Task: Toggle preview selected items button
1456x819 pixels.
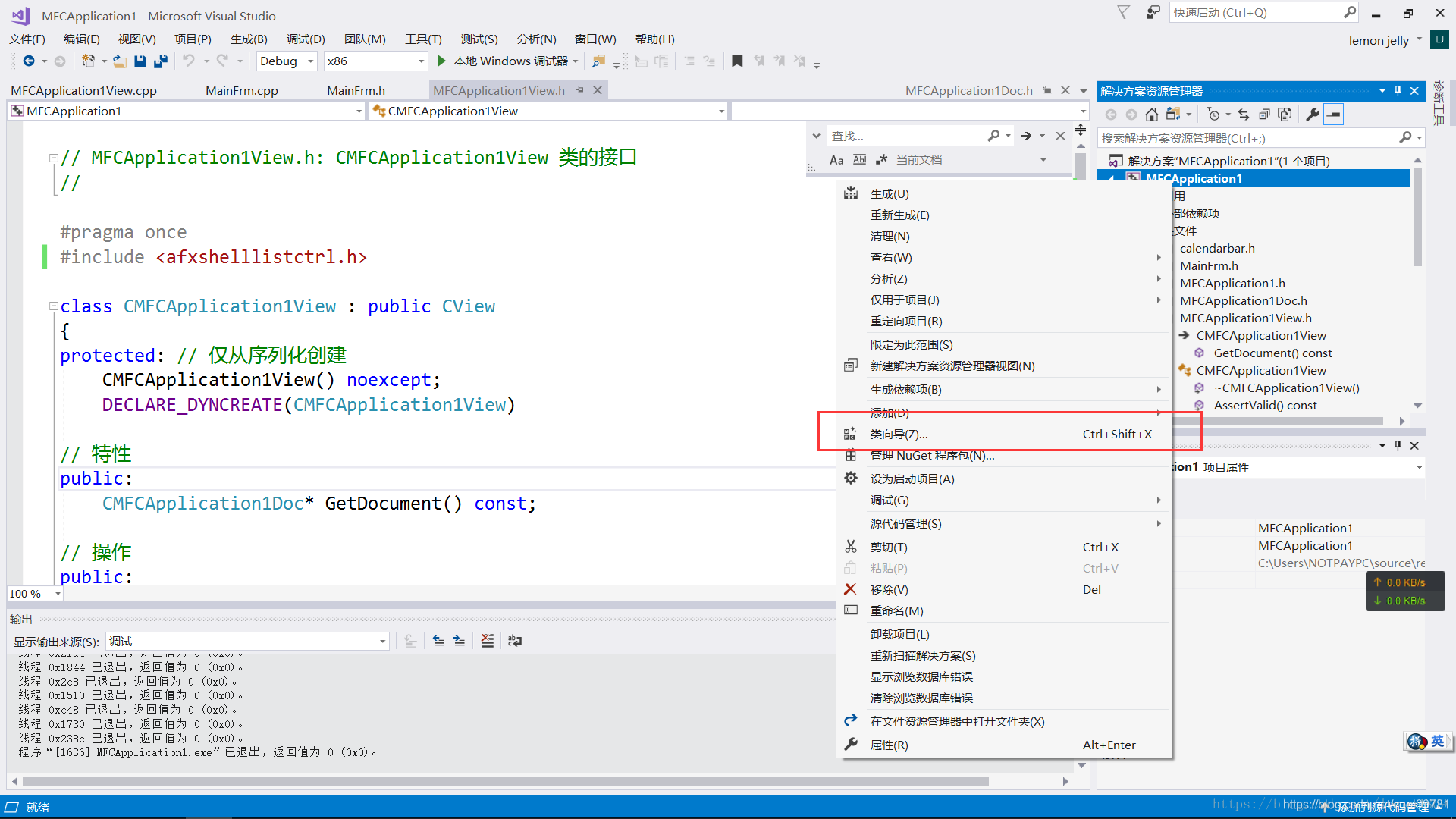Action: click(x=1334, y=115)
